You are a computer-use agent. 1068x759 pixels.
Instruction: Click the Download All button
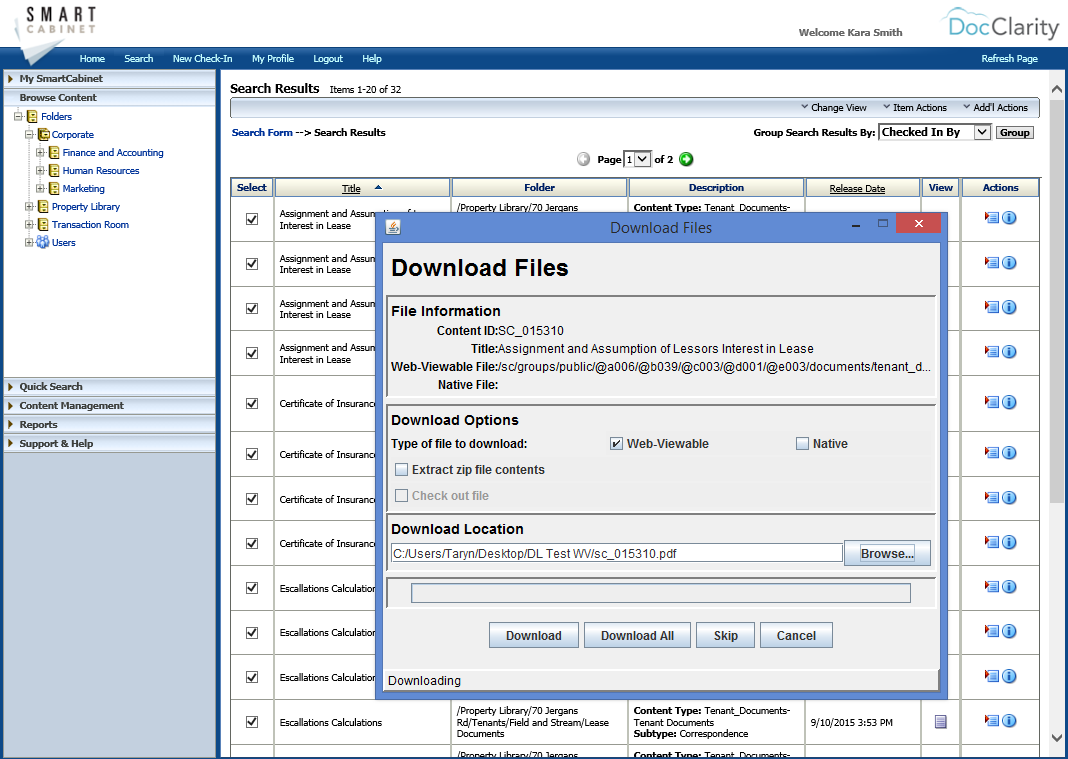tap(637, 634)
